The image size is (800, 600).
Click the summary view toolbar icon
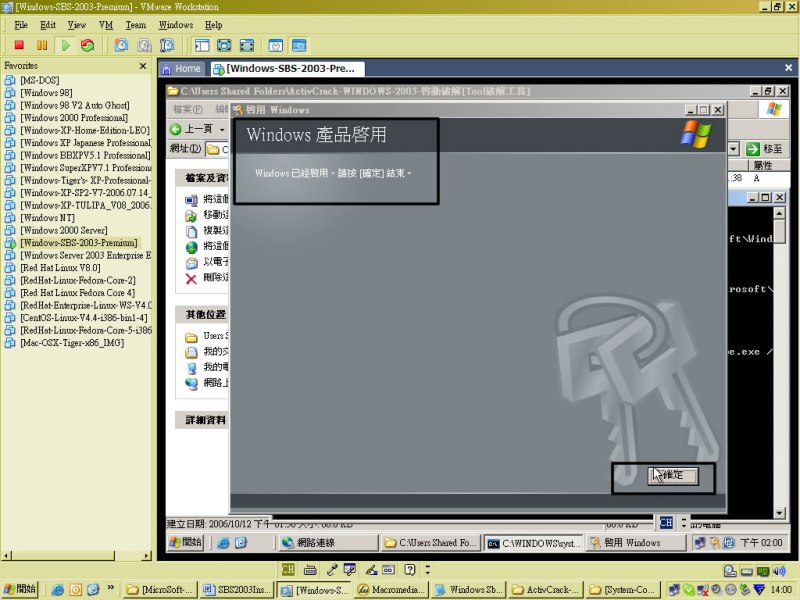tap(276, 45)
